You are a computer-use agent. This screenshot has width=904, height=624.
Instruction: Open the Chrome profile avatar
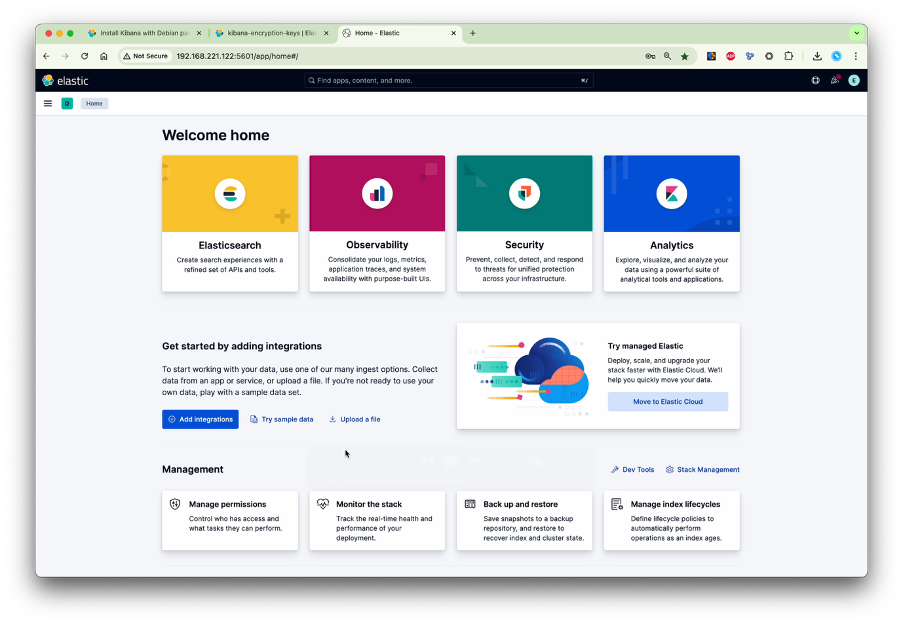(x=837, y=56)
